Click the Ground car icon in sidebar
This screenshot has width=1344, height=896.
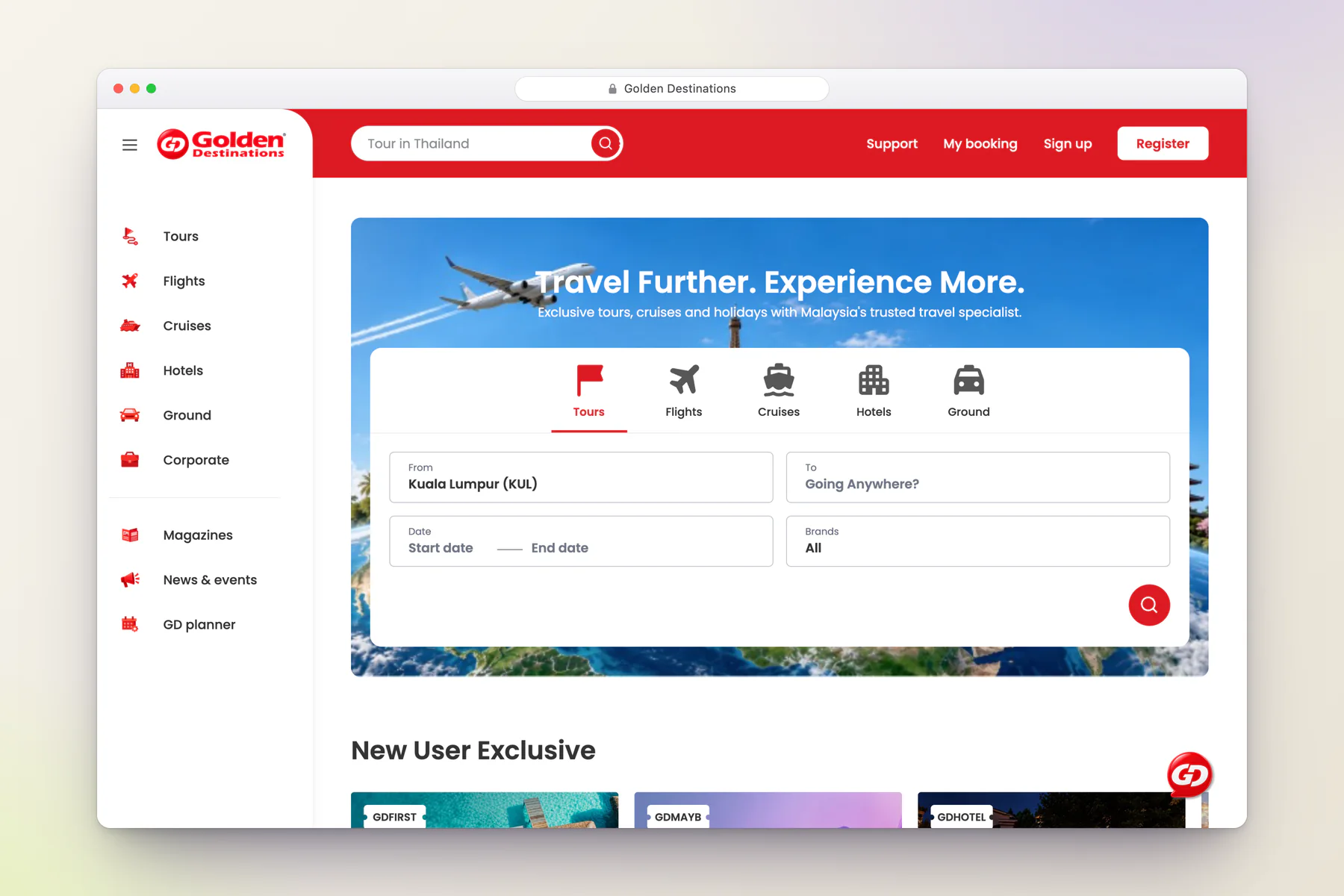click(130, 415)
